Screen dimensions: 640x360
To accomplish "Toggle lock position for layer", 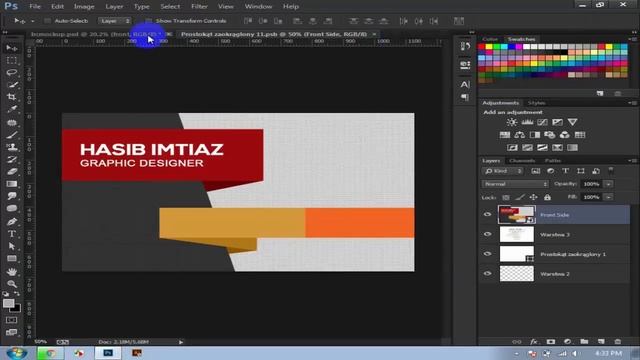I will pyautogui.click(x=533, y=198).
